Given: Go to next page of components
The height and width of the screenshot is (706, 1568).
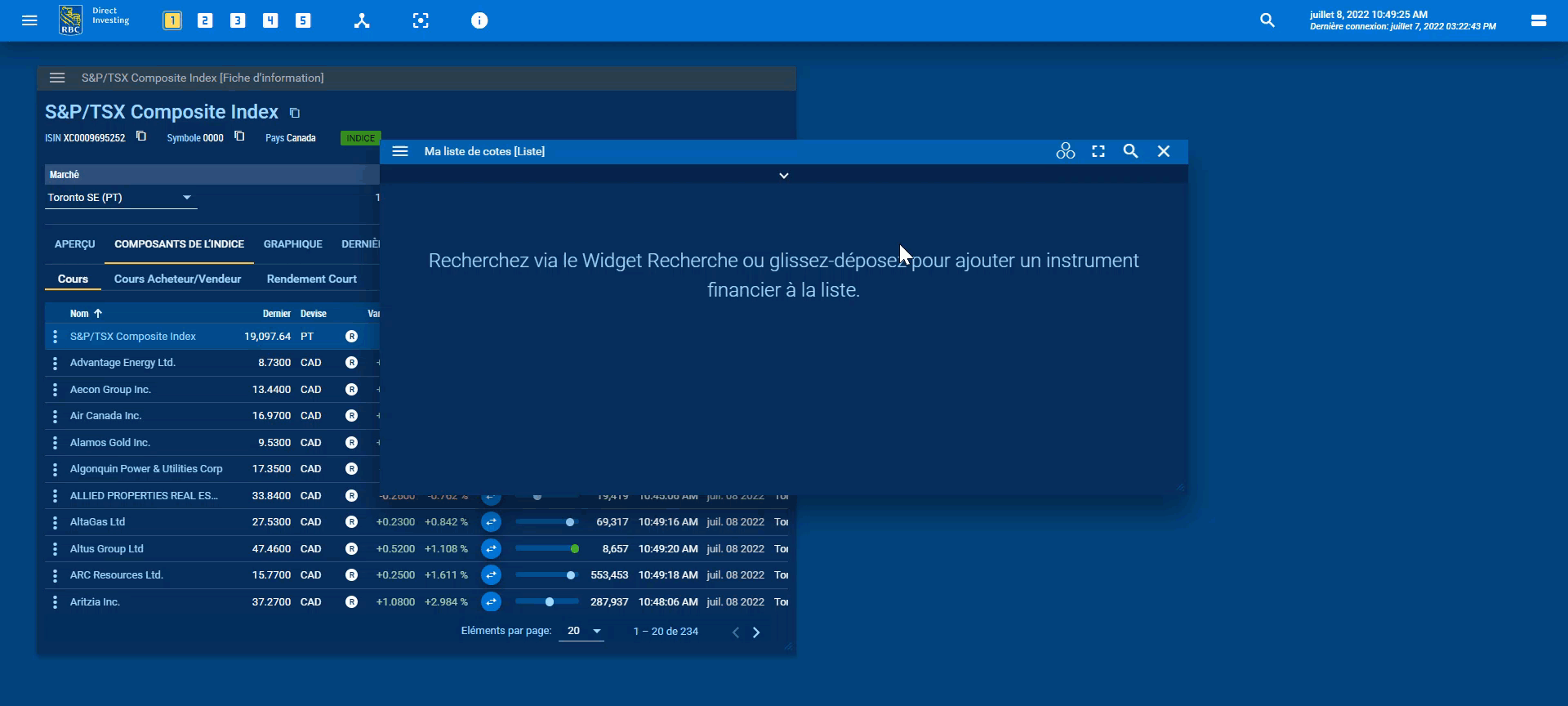Looking at the screenshot, I should (756, 632).
